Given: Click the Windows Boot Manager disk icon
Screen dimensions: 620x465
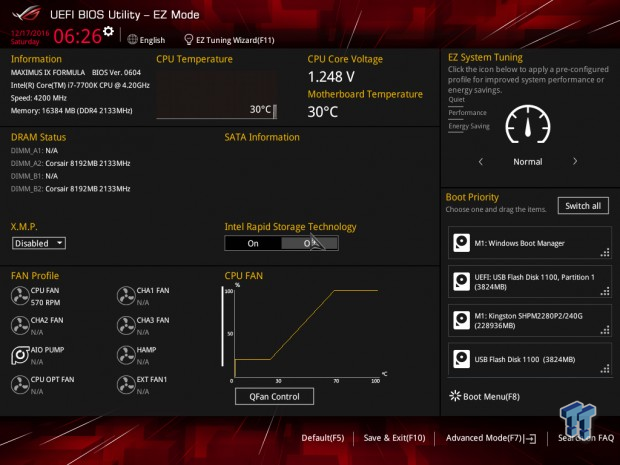Looking at the screenshot, I should [461, 243].
